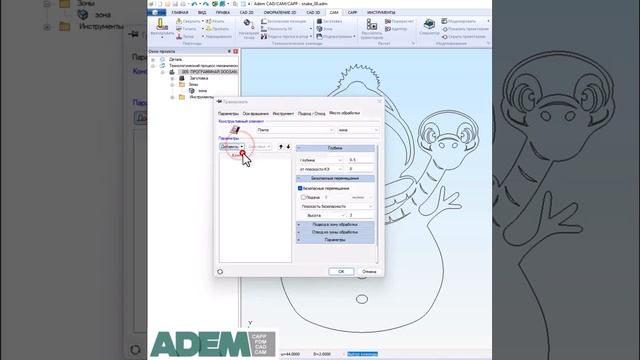640x360 pixels.
Task: Open the CAPP ribbon tab
Action: tap(352, 13)
